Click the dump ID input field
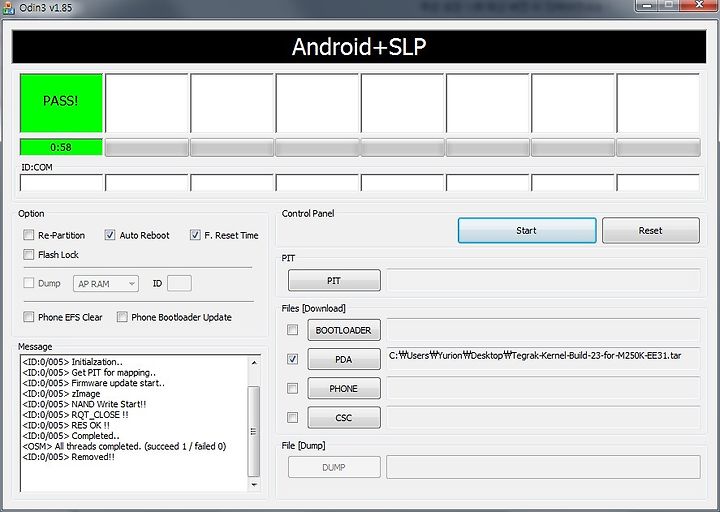This screenshot has width=720, height=512. tap(180, 283)
